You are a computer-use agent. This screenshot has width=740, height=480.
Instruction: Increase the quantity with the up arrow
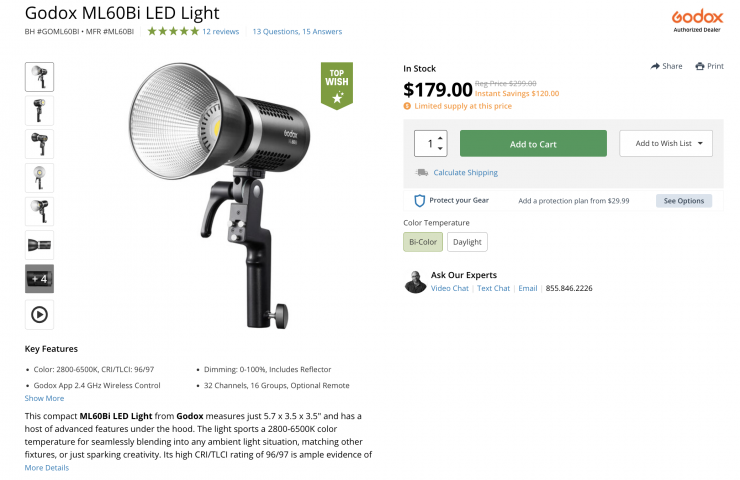coord(441,137)
